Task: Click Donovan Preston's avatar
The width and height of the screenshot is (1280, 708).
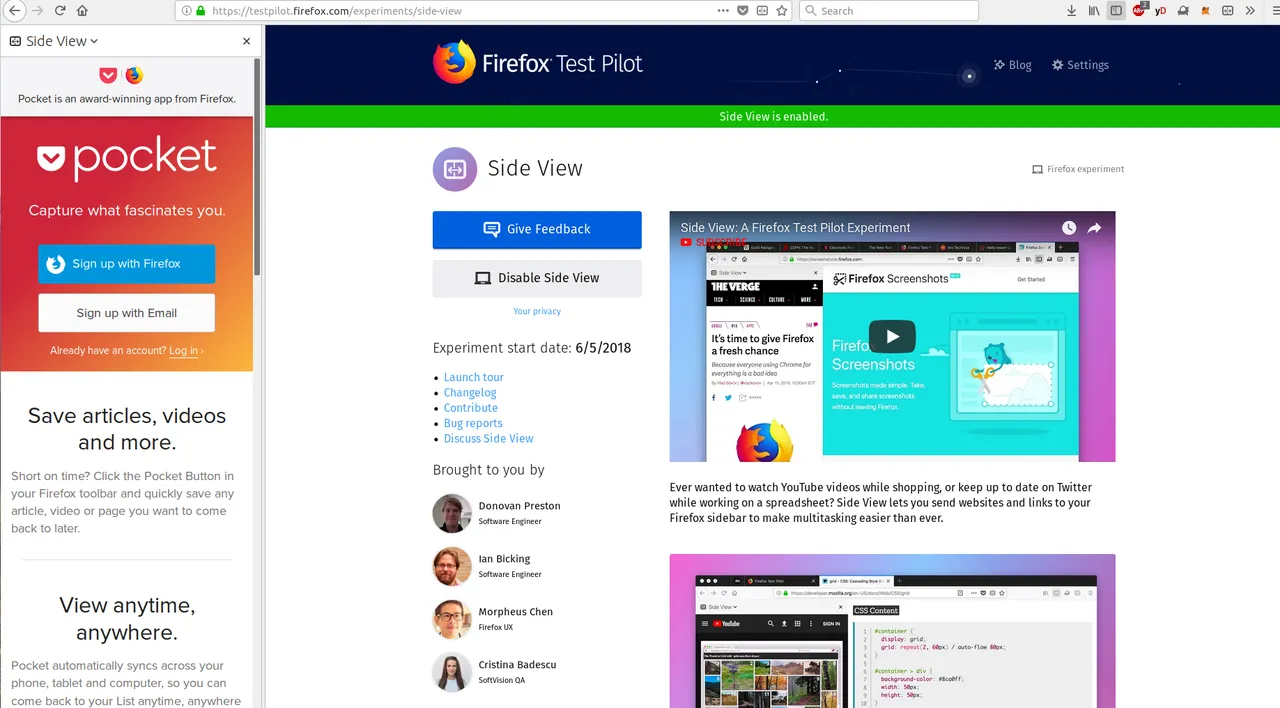Action: coord(452,513)
